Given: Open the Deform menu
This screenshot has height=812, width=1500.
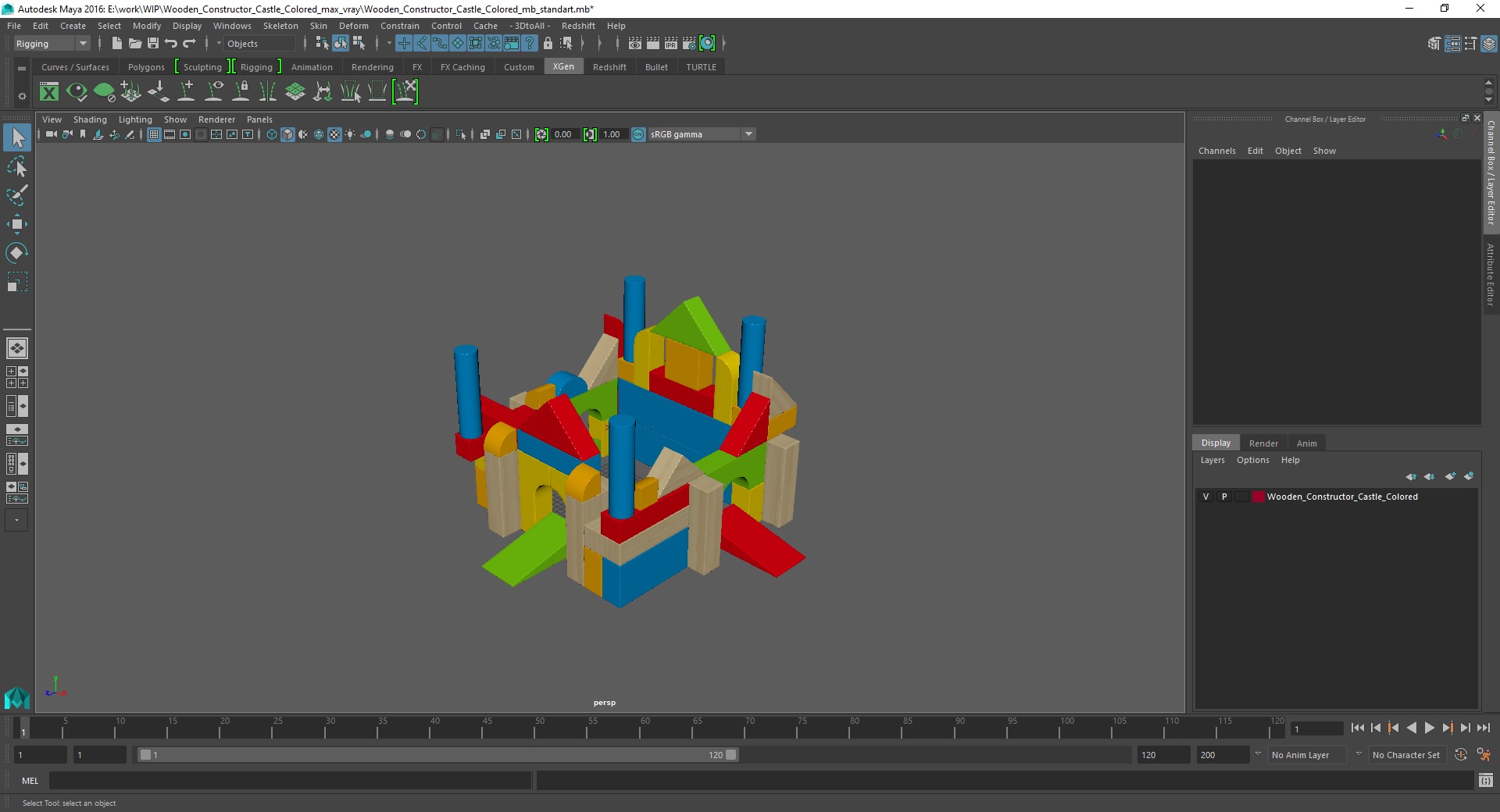Looking at the screenshot, I should click(353, 26).
